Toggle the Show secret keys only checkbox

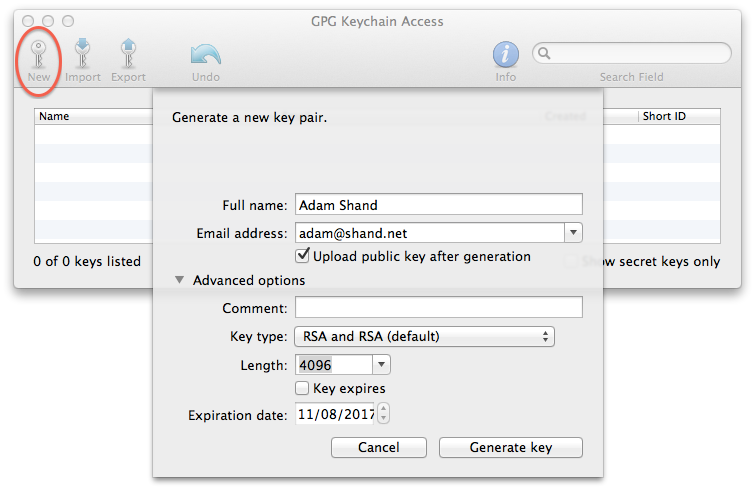click(x=571, y=261)
